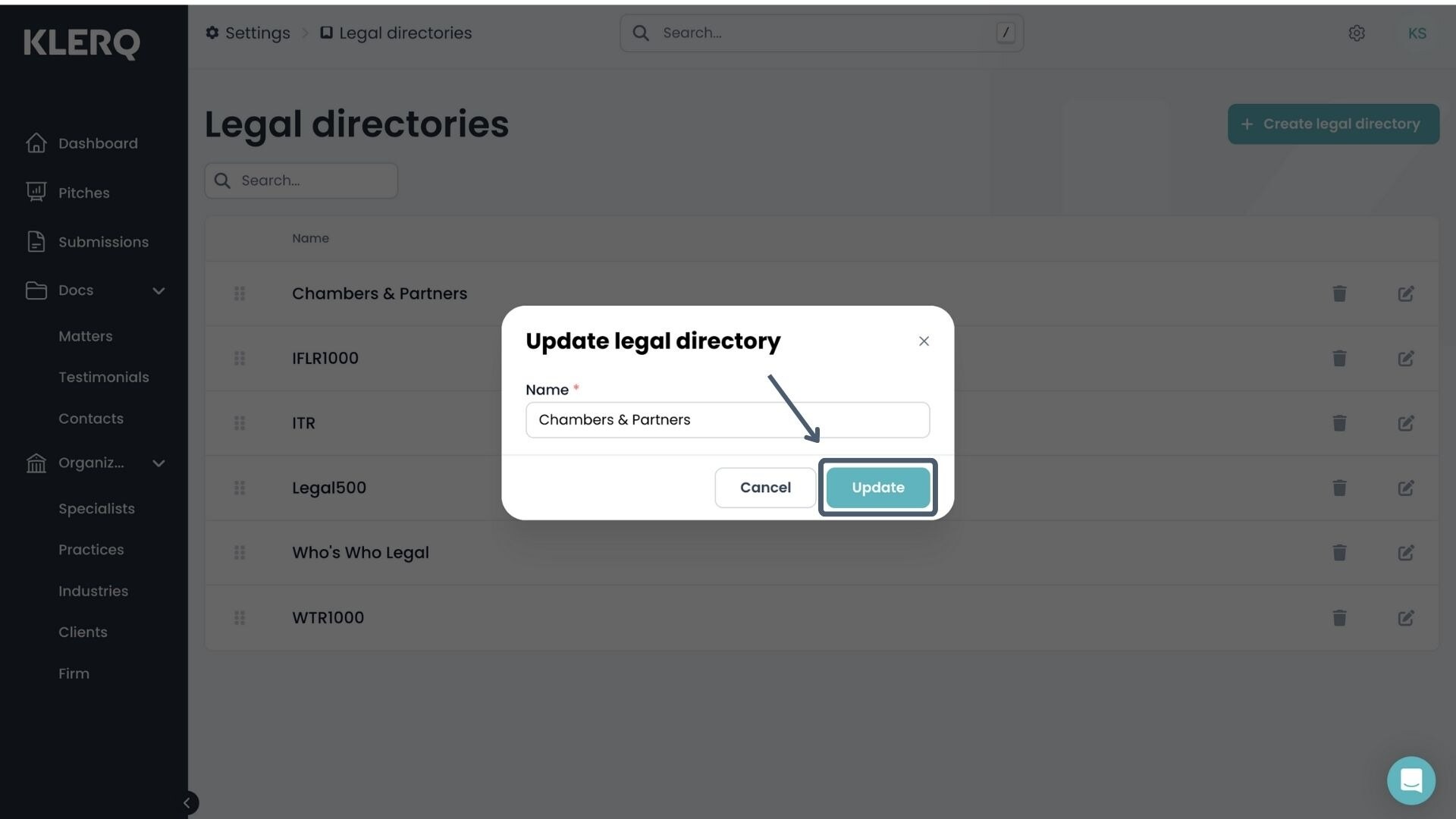Select the Legal500 row text

[x=329, y=488]
